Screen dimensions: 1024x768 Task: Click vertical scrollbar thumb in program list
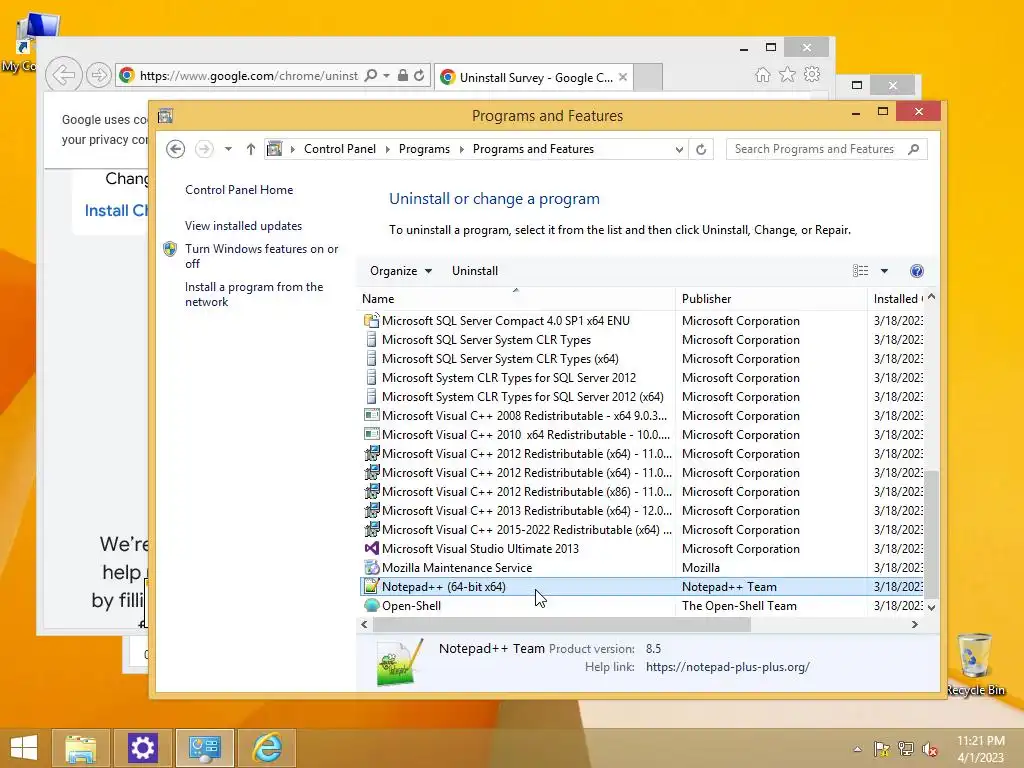[x=931, y=534]
